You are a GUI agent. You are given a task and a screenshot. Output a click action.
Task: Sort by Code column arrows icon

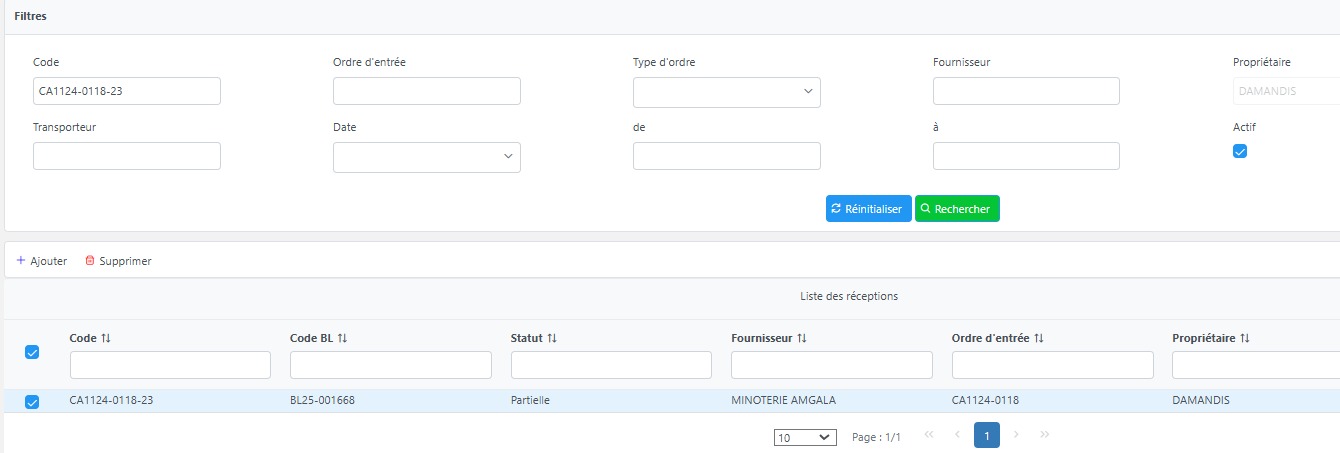click(106, 338)
